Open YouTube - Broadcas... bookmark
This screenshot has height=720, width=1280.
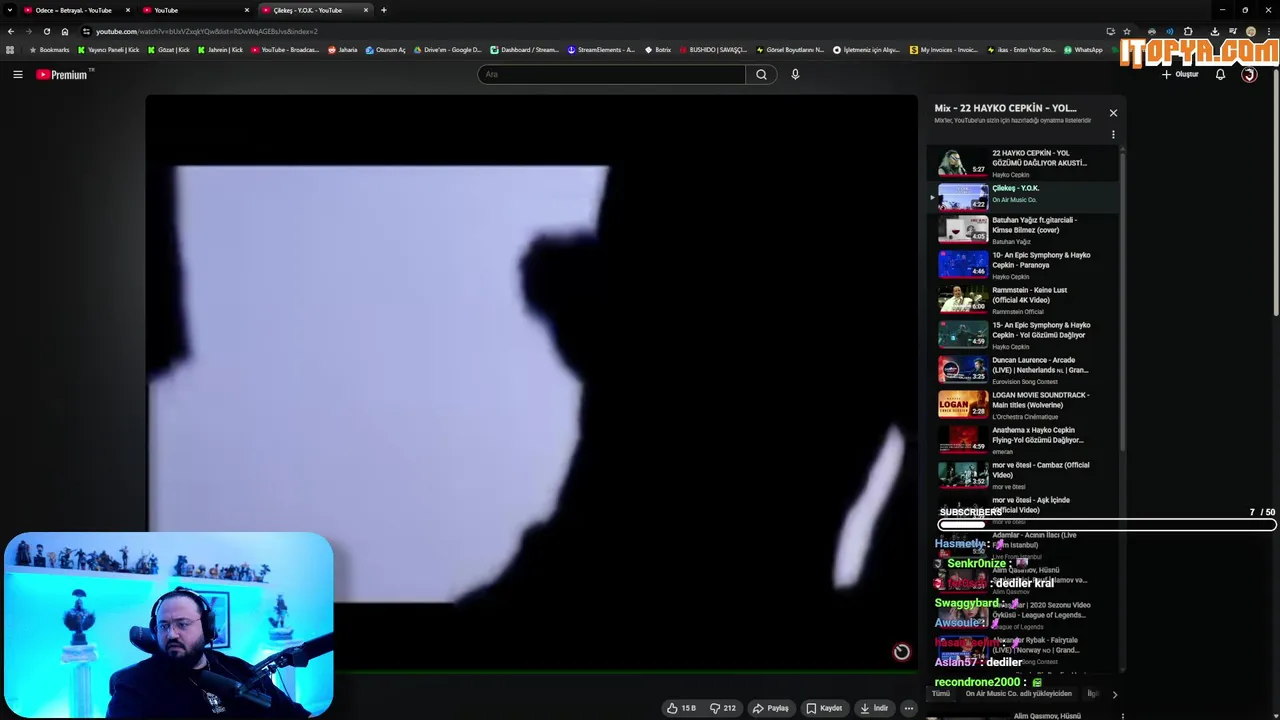(285, 50)
